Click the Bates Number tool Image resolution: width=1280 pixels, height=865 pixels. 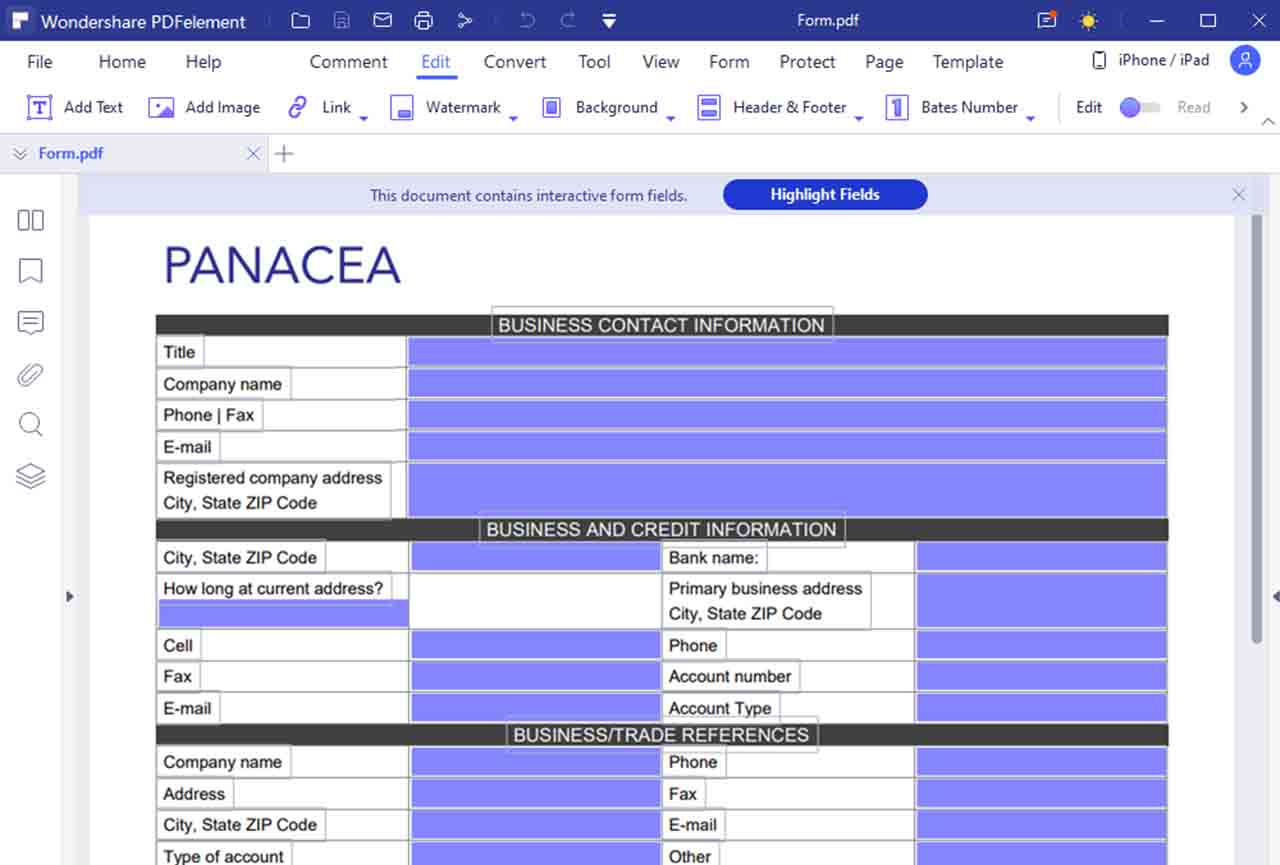pyautogui.click(x=952, y=107)
